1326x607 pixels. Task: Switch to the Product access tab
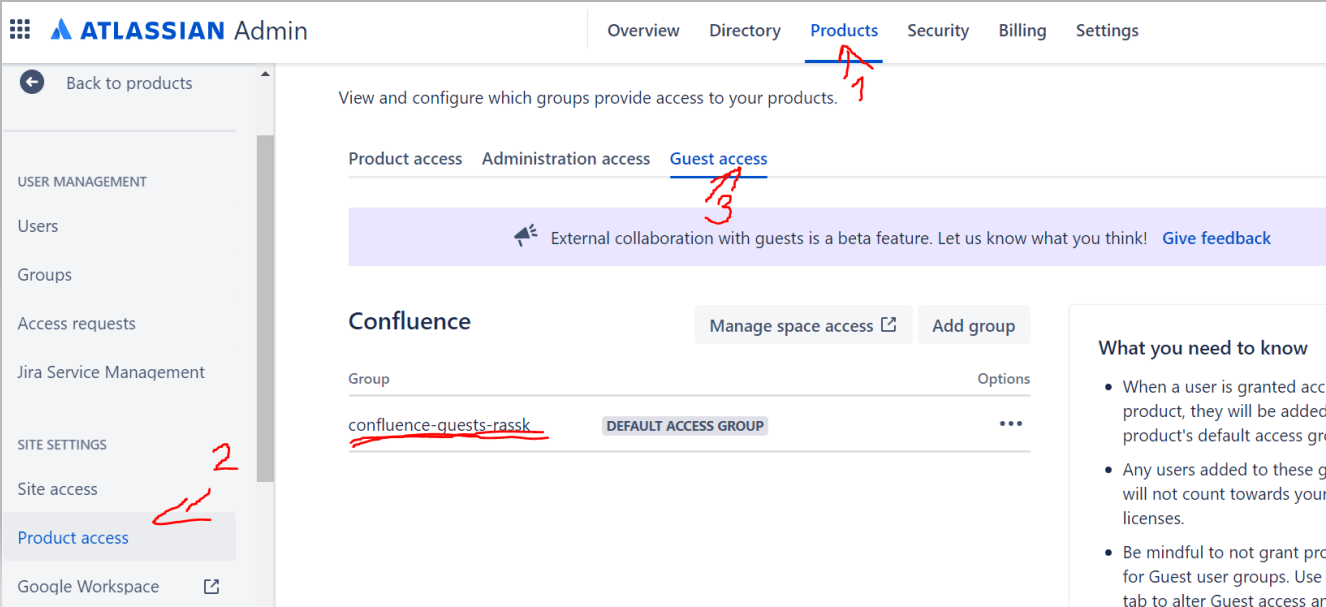tap(405, 158)
